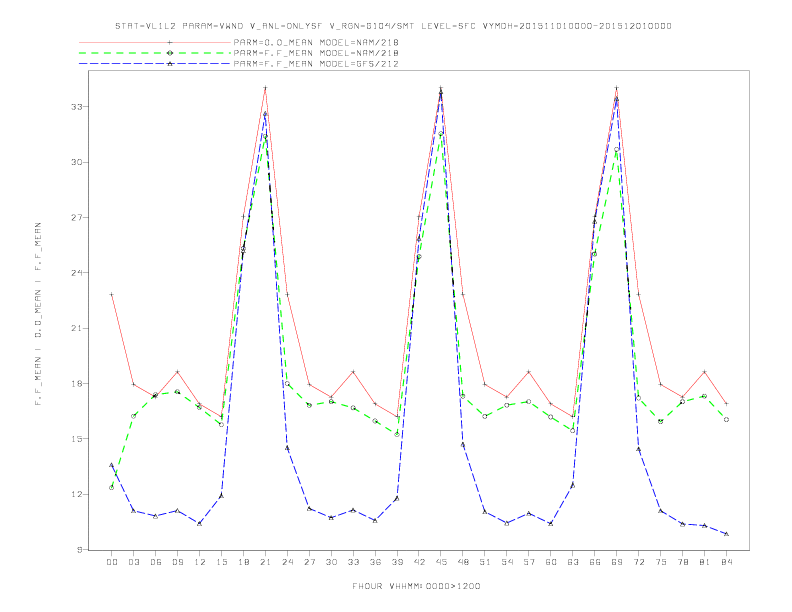Click red line data point at hour 00
Viewport: 792px width, 612px height.
click(112, 294)
